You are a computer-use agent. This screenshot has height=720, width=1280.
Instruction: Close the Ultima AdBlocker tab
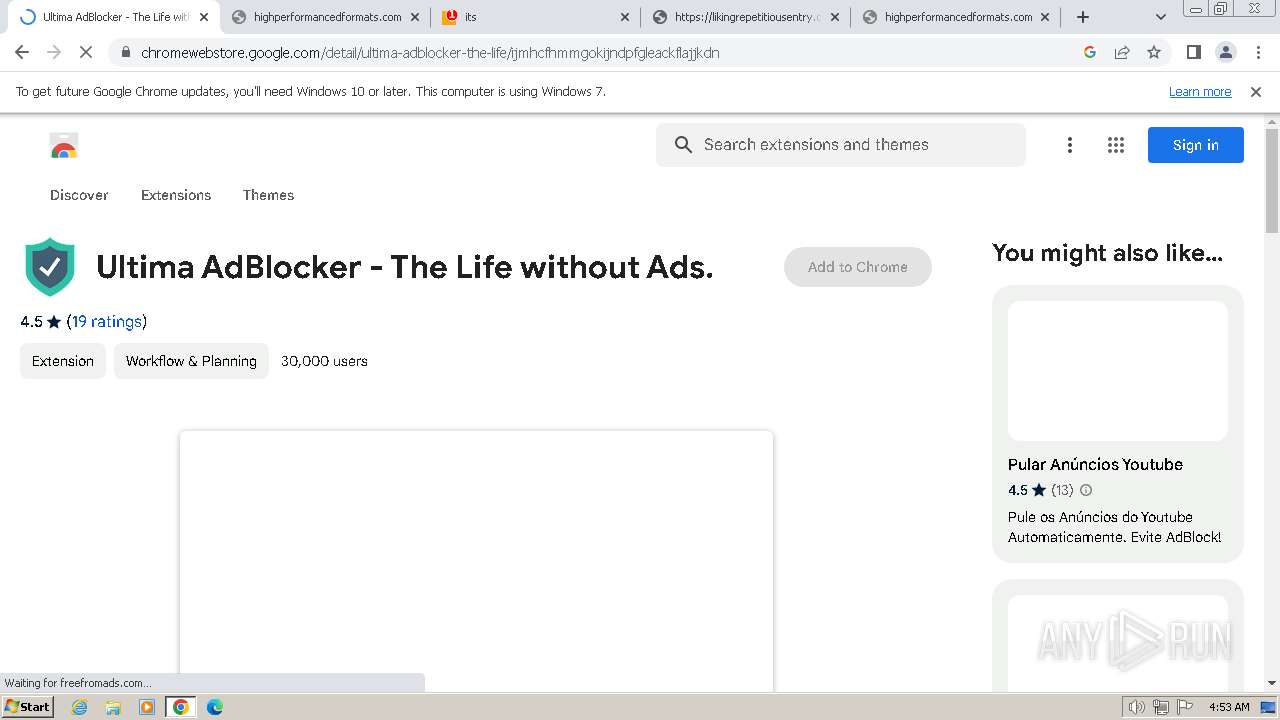point(204,17)
